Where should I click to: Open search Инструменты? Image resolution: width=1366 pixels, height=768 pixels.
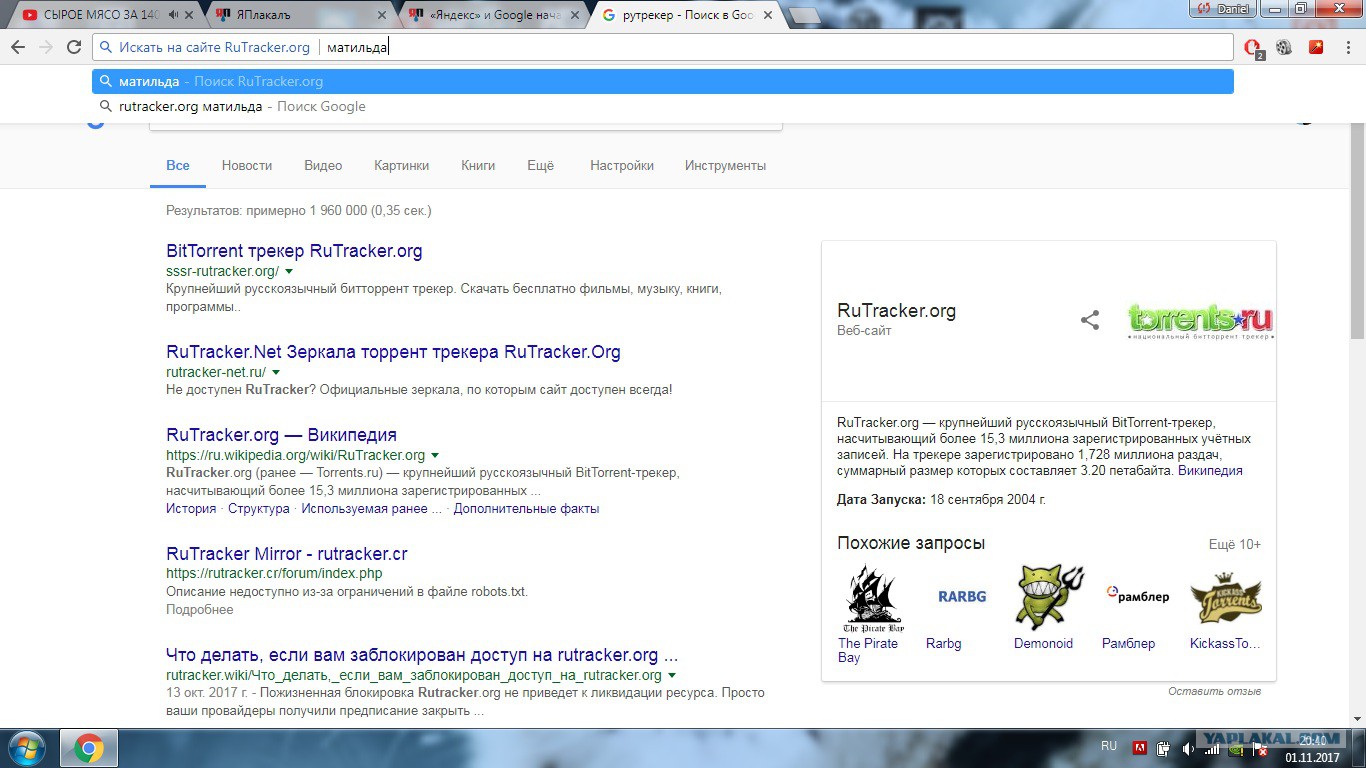[725, 166]
